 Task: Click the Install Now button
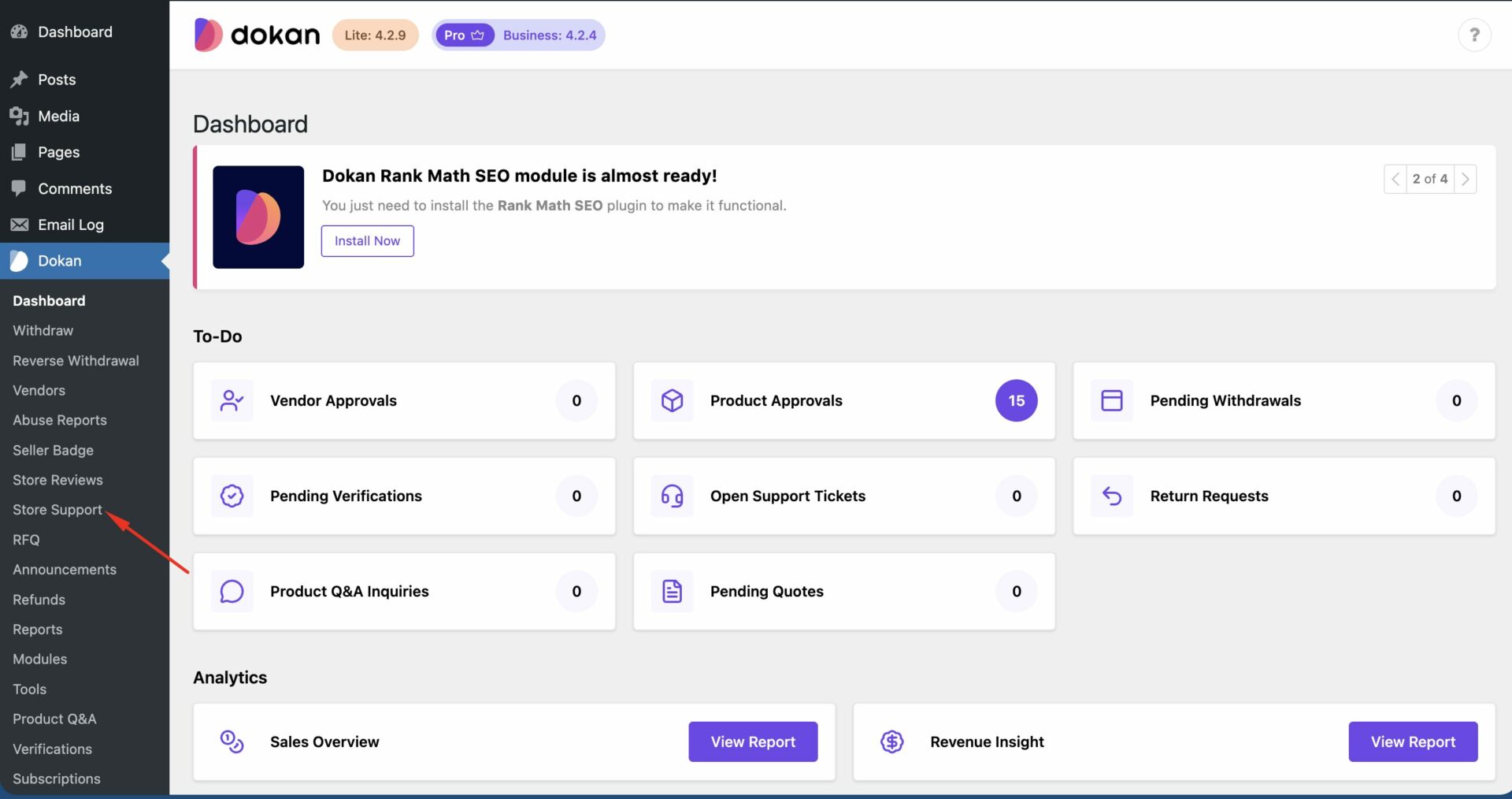[x=367, y=240]
